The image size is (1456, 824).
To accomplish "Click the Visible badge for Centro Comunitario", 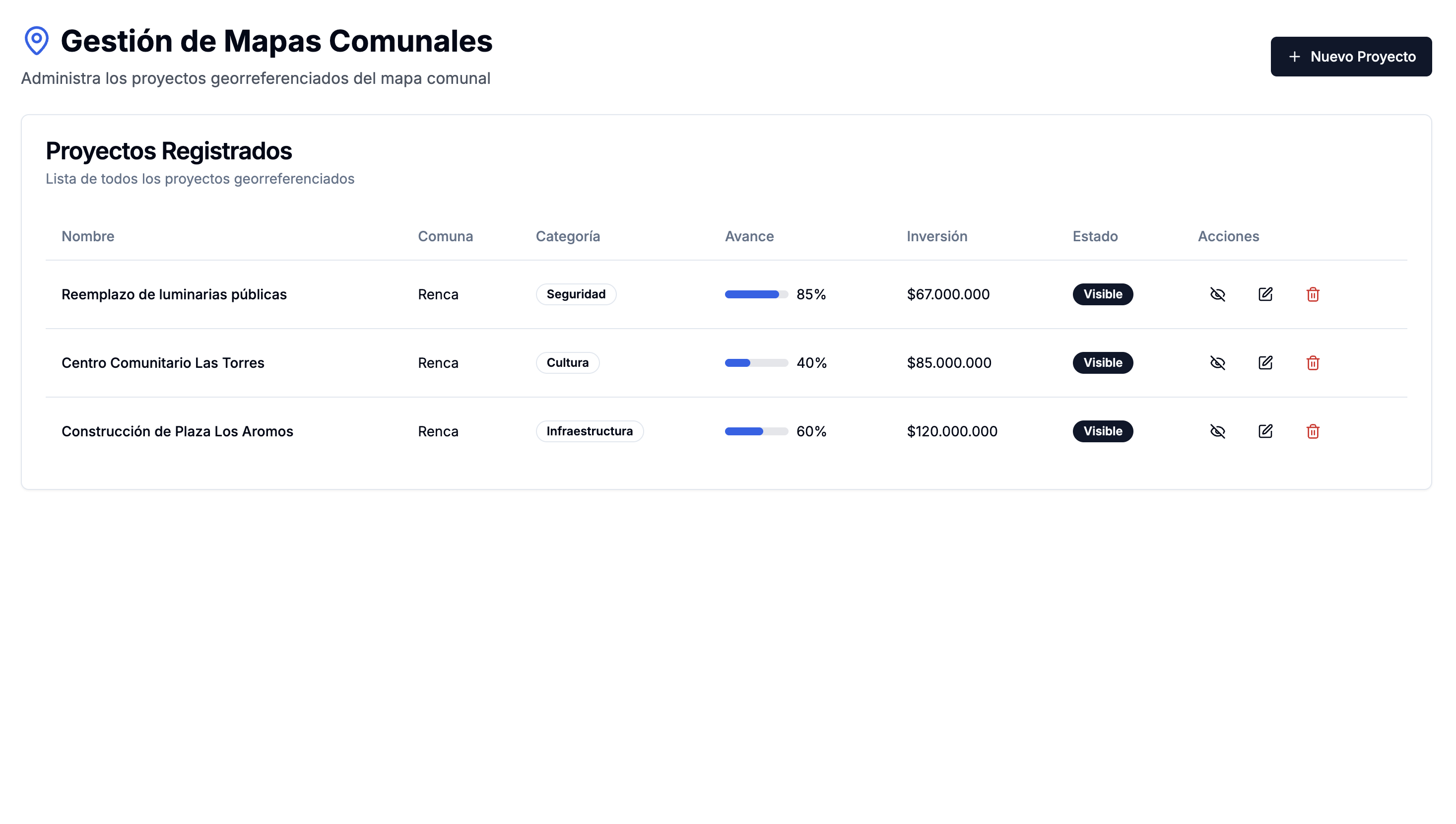I will (x=1103, y=363).
